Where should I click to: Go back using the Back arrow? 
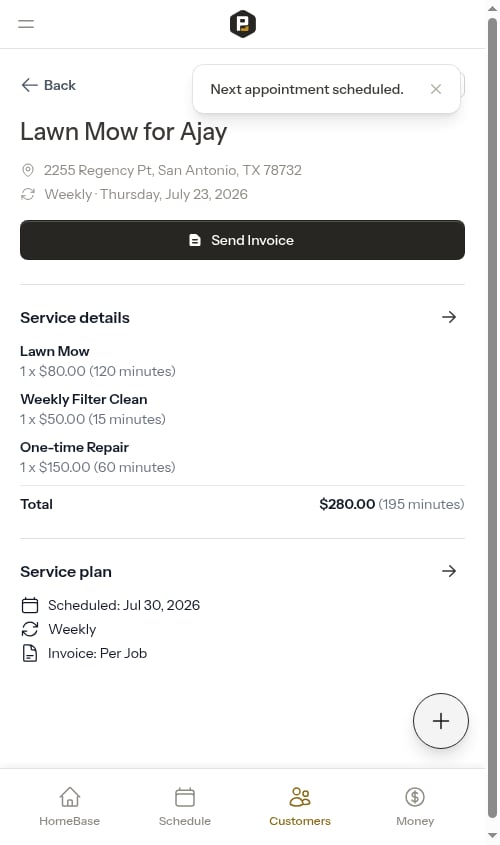click(48, 85)
